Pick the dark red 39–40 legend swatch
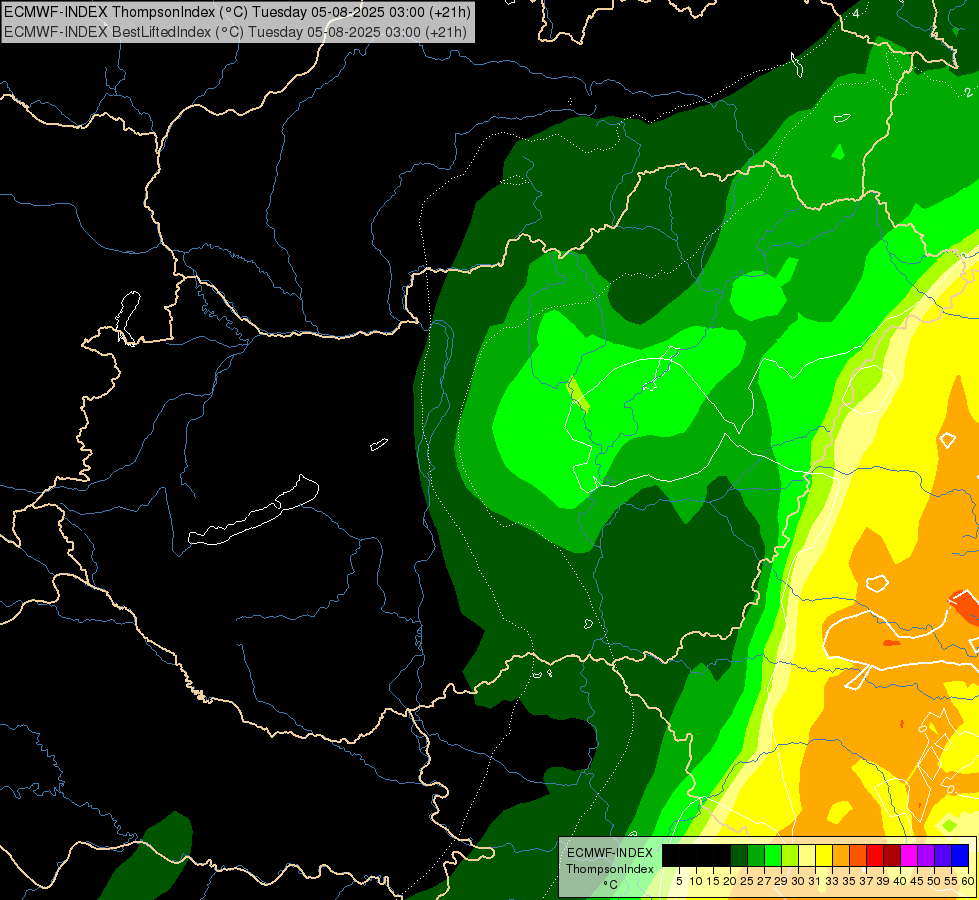Image resolution: width=979 pixels, height=900 pixels. point(892,856)
